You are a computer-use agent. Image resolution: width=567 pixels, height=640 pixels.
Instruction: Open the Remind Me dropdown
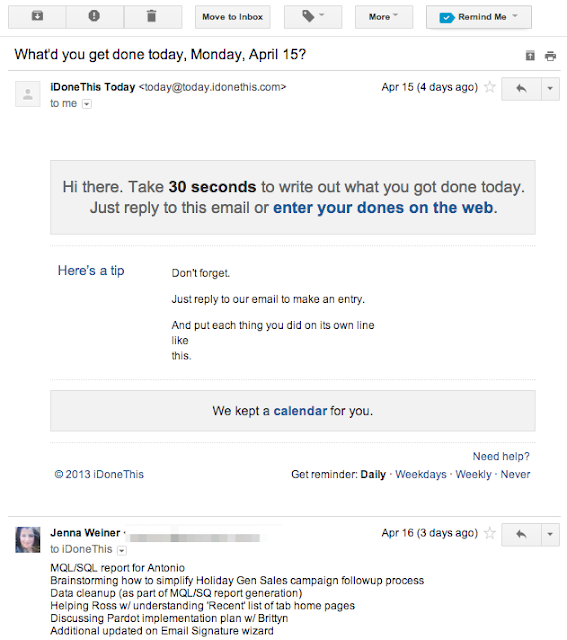pos(479,17)
